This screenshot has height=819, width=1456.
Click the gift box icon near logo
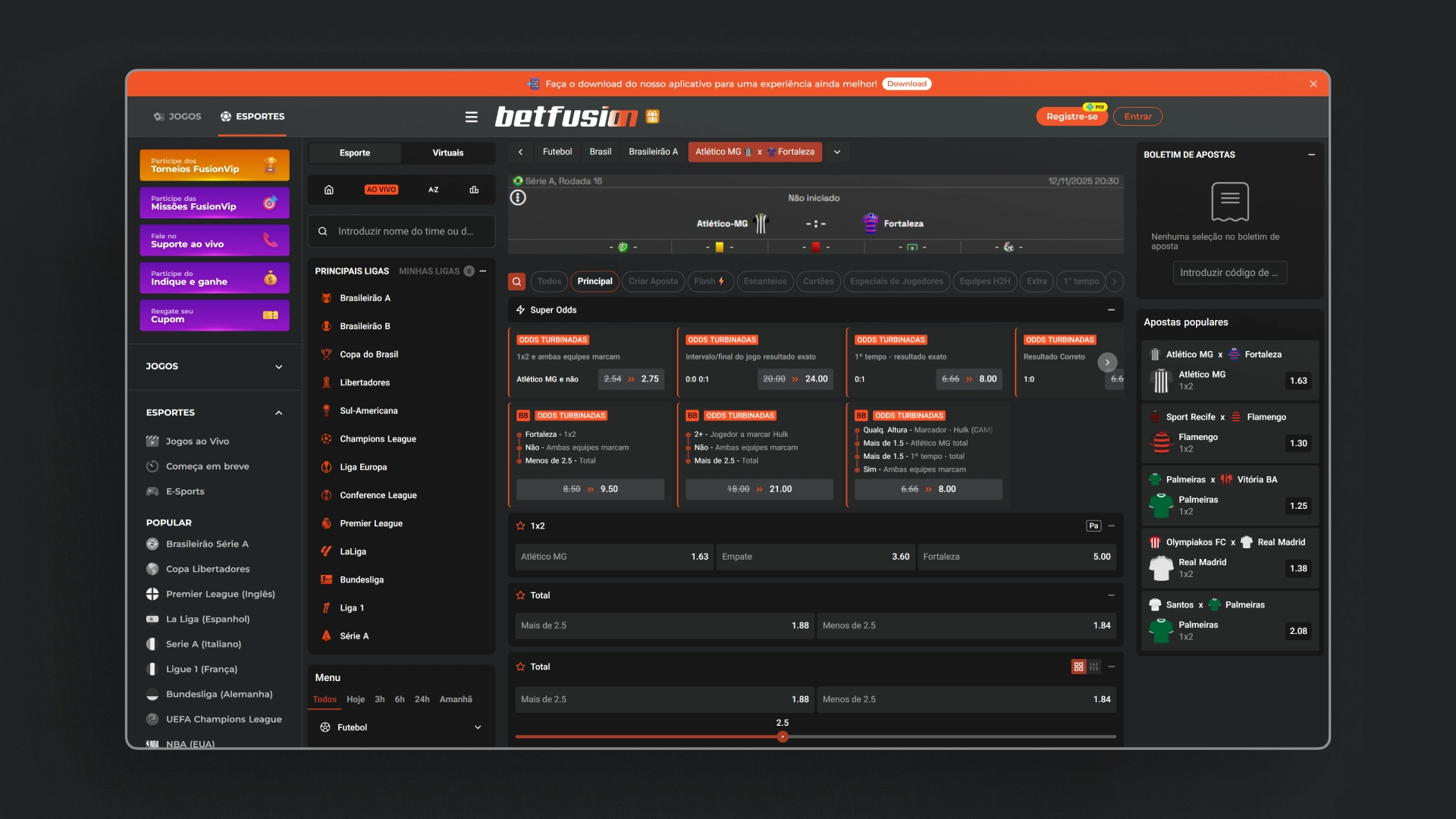(652, 117)
